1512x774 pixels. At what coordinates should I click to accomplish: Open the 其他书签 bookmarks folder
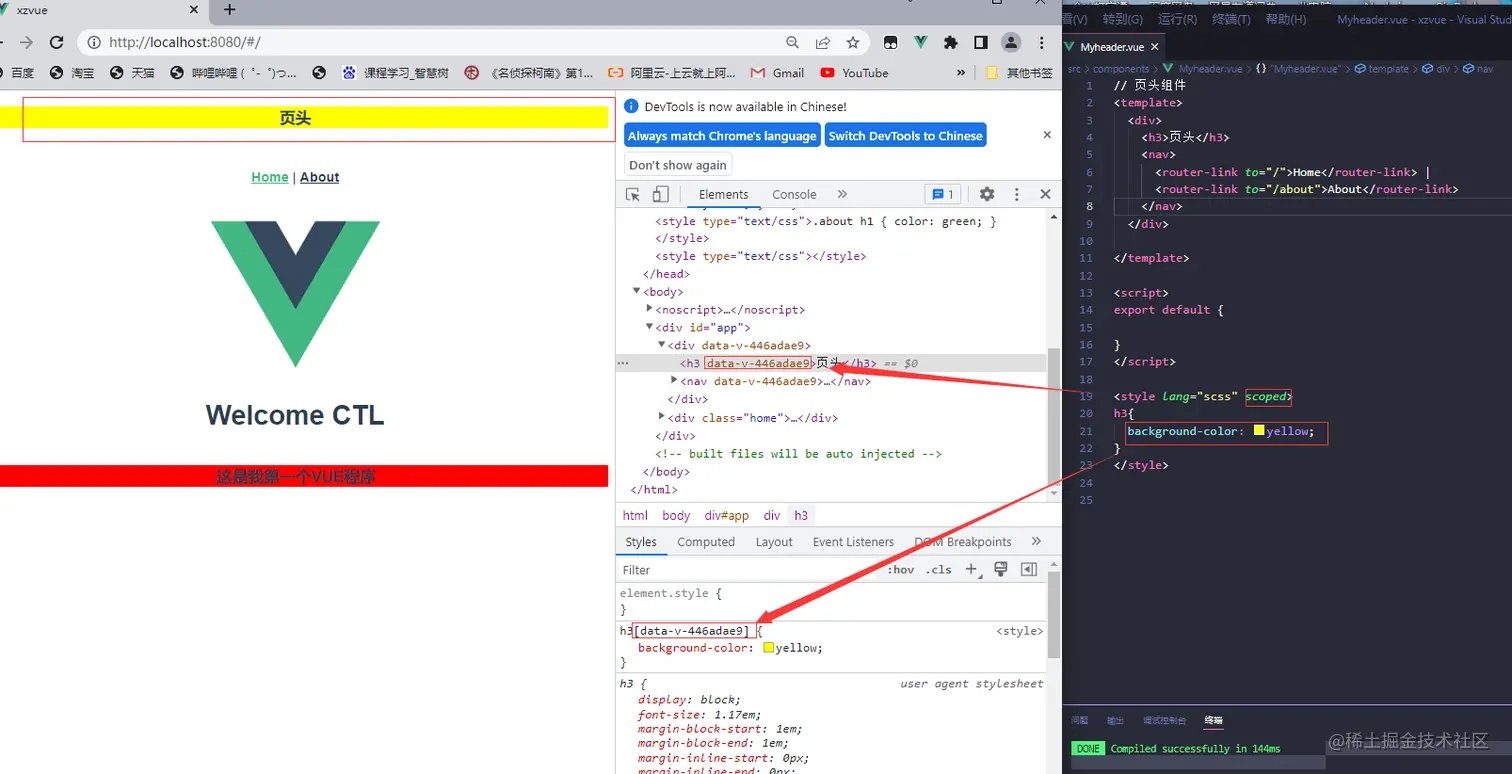pos(1019,73)
